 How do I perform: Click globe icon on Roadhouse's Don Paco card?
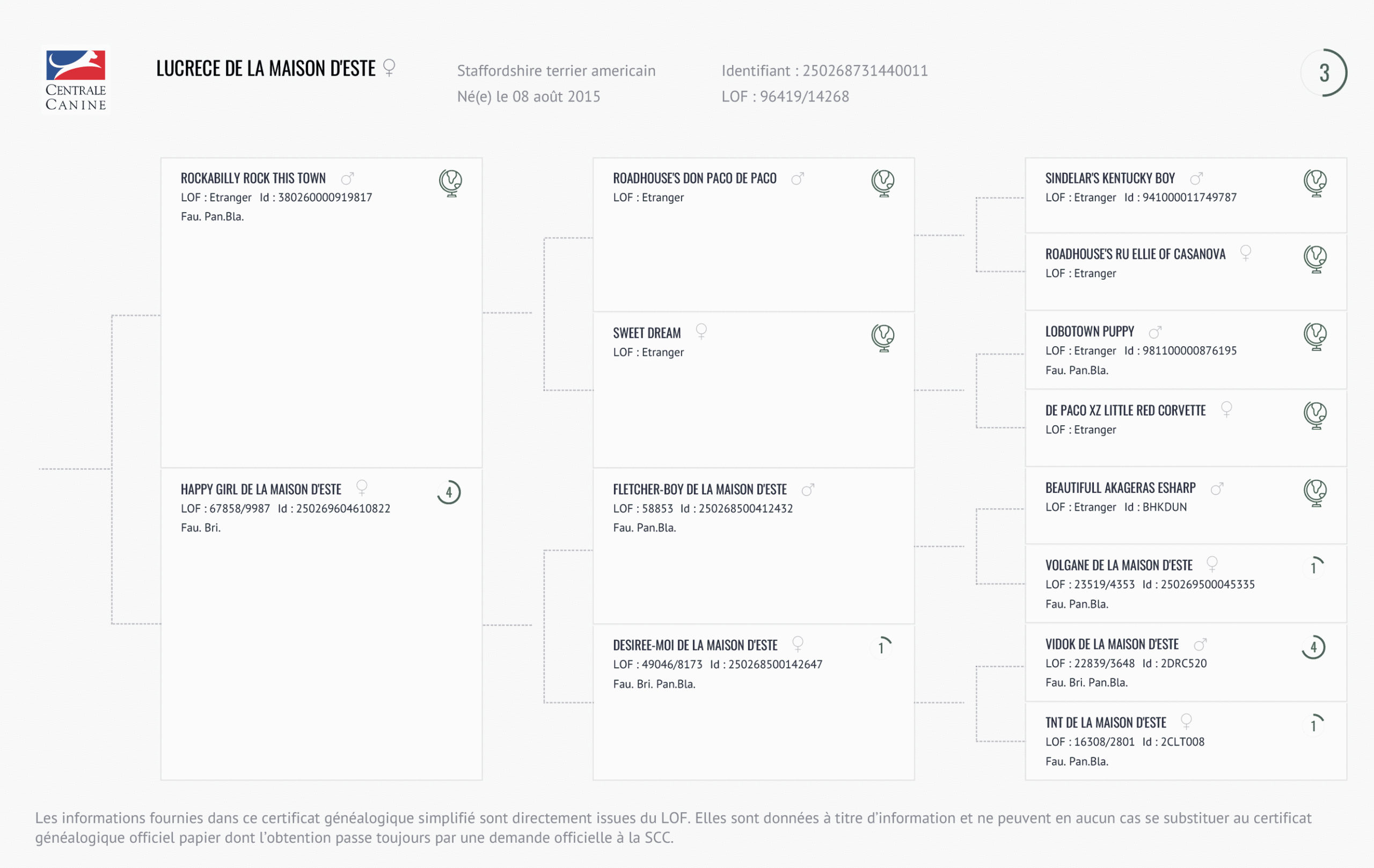pos(883,183)
